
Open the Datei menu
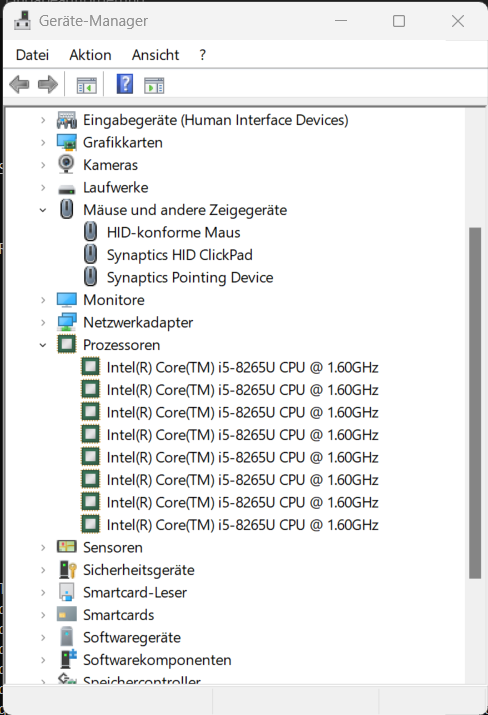tap(32, 55)
